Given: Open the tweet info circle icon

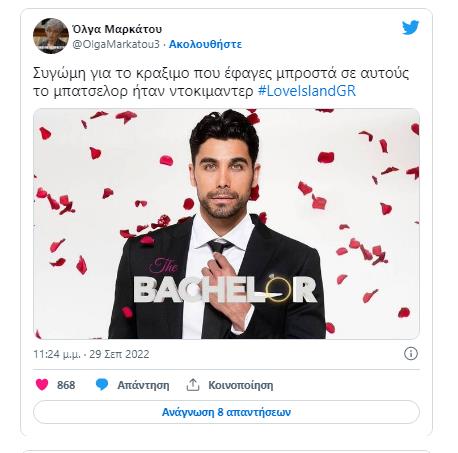Looking at the screenshot, I should click(x=411, y=353).
